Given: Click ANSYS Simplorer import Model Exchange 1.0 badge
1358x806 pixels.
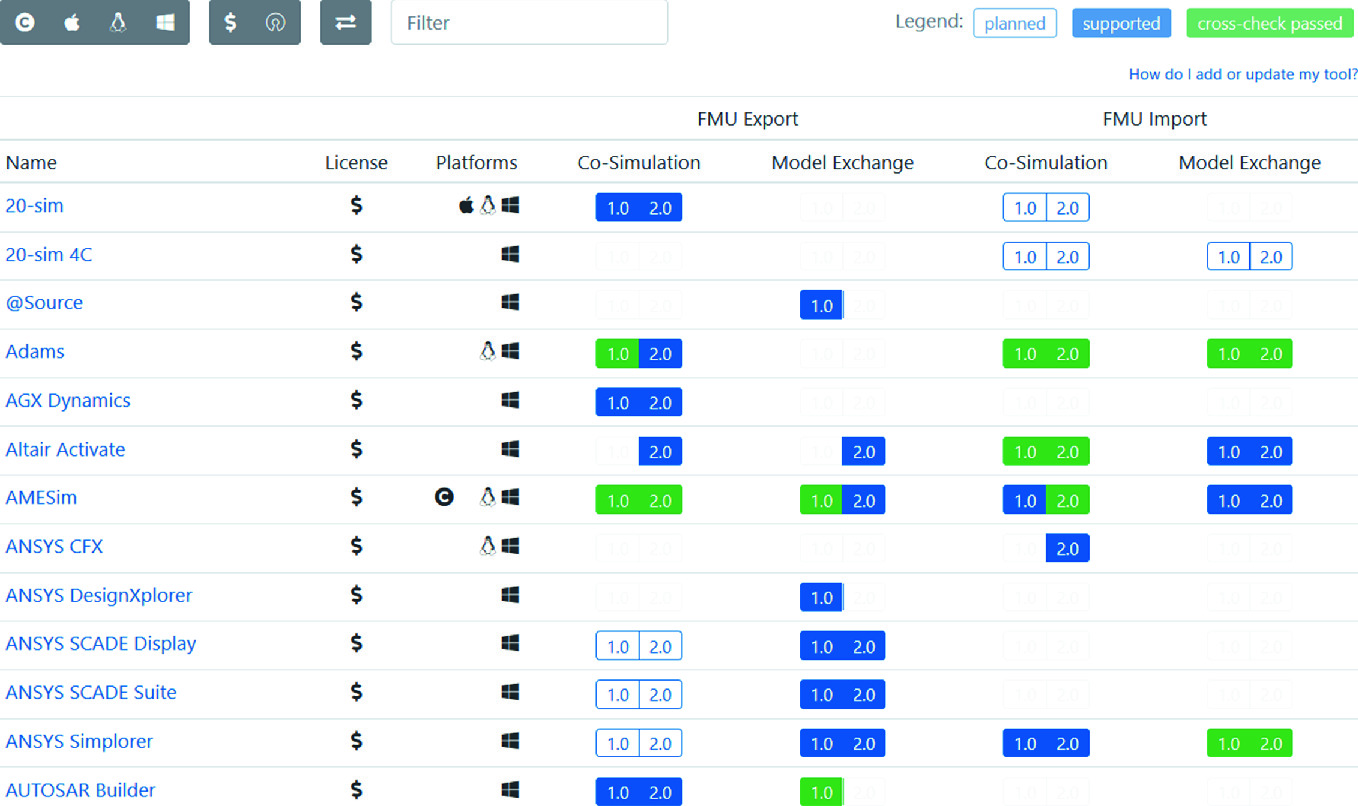Looking at the screenshot, I should (x=1228, y=744).
